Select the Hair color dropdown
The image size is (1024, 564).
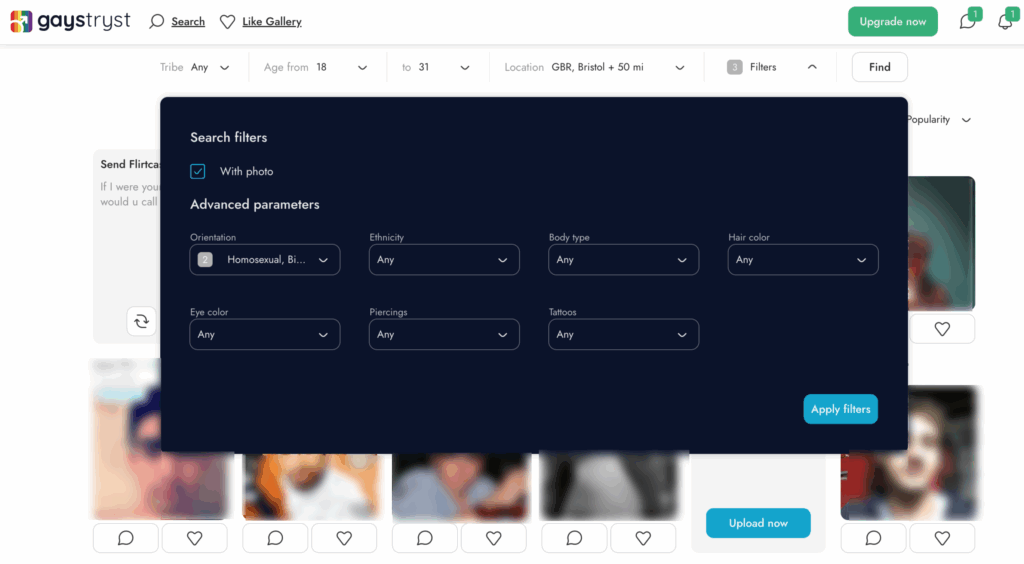(x=803, y=260)
